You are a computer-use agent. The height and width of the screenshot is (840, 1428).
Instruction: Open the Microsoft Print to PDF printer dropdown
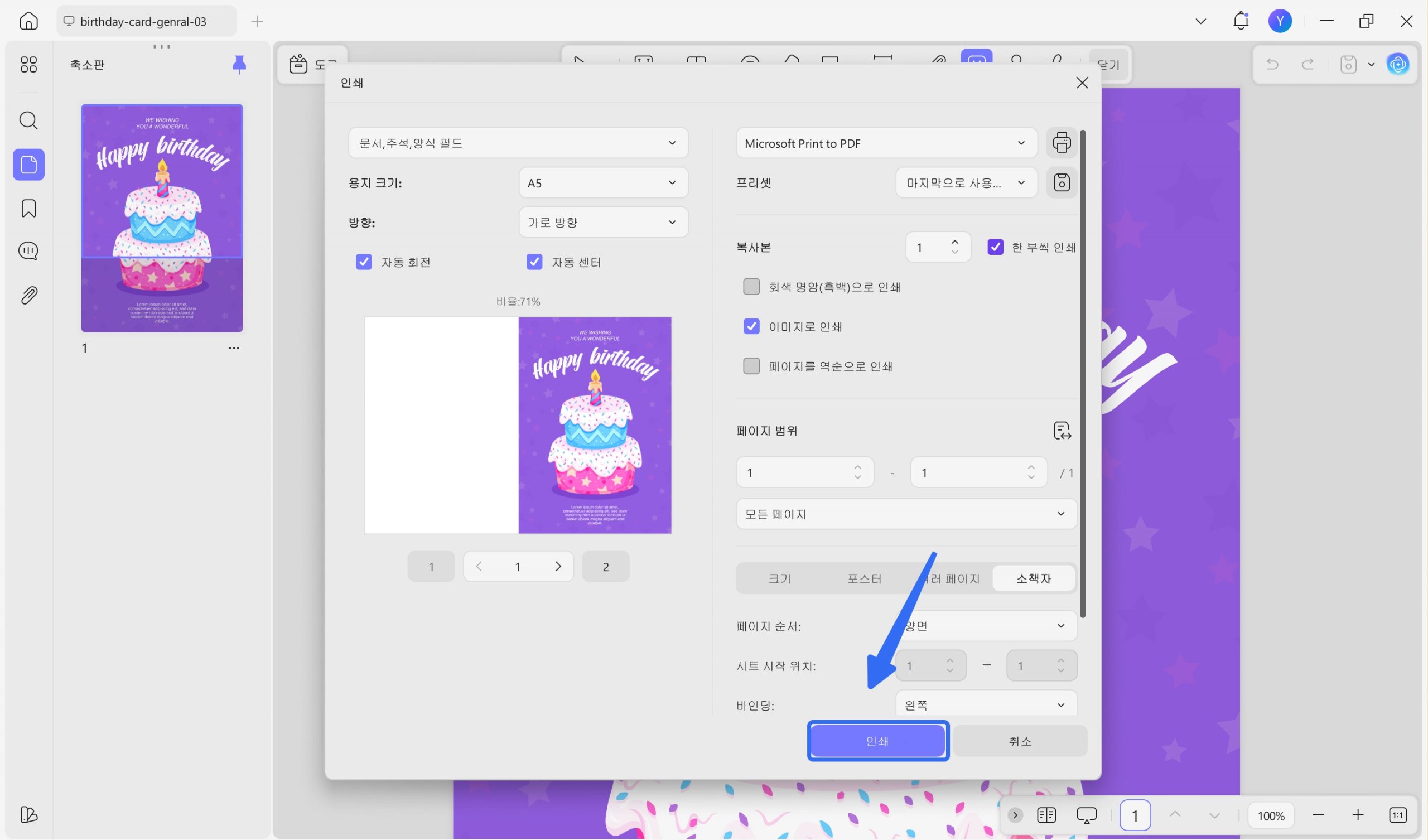pos(886,143)
